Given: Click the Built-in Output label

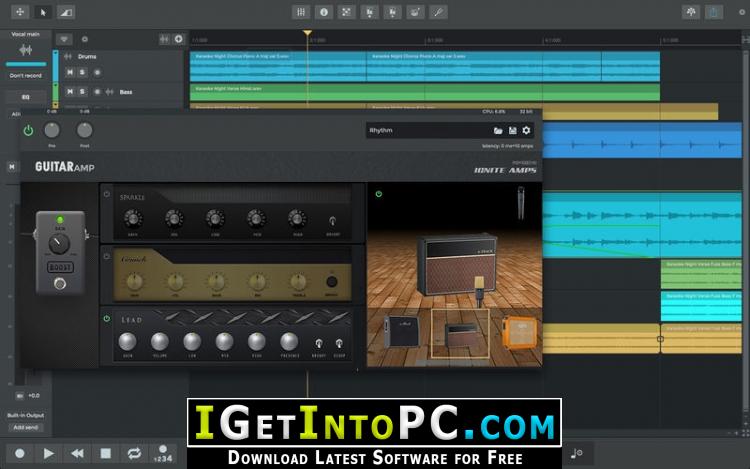Looking at the screenshot, I should click(x=25, y=415).
